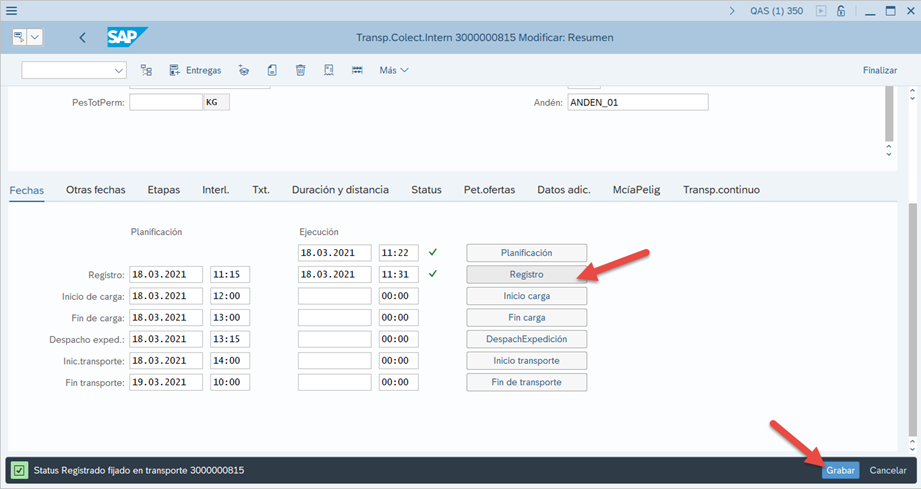
Task: Go back with the left arrow icon
Action: point(82,38)
